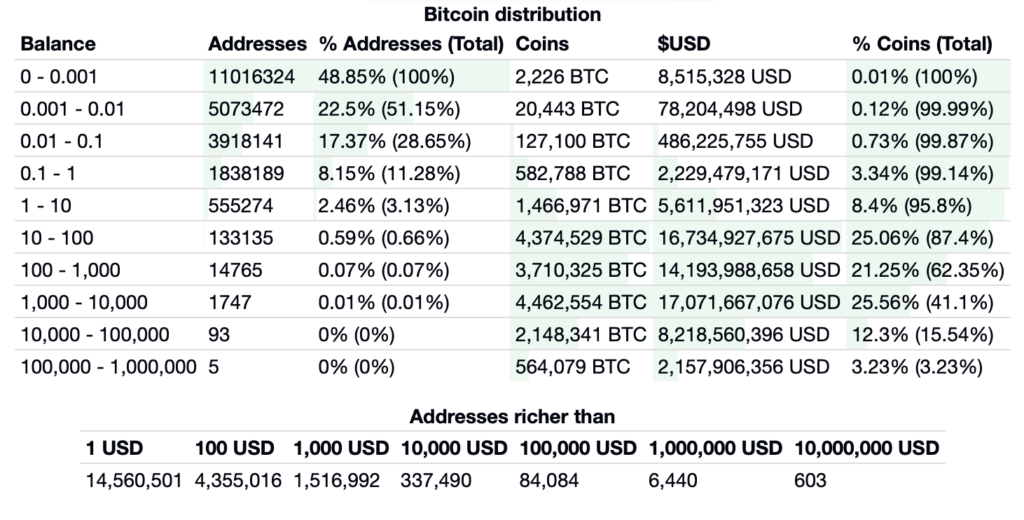Click the Balance column header

[x=58, y=44]
